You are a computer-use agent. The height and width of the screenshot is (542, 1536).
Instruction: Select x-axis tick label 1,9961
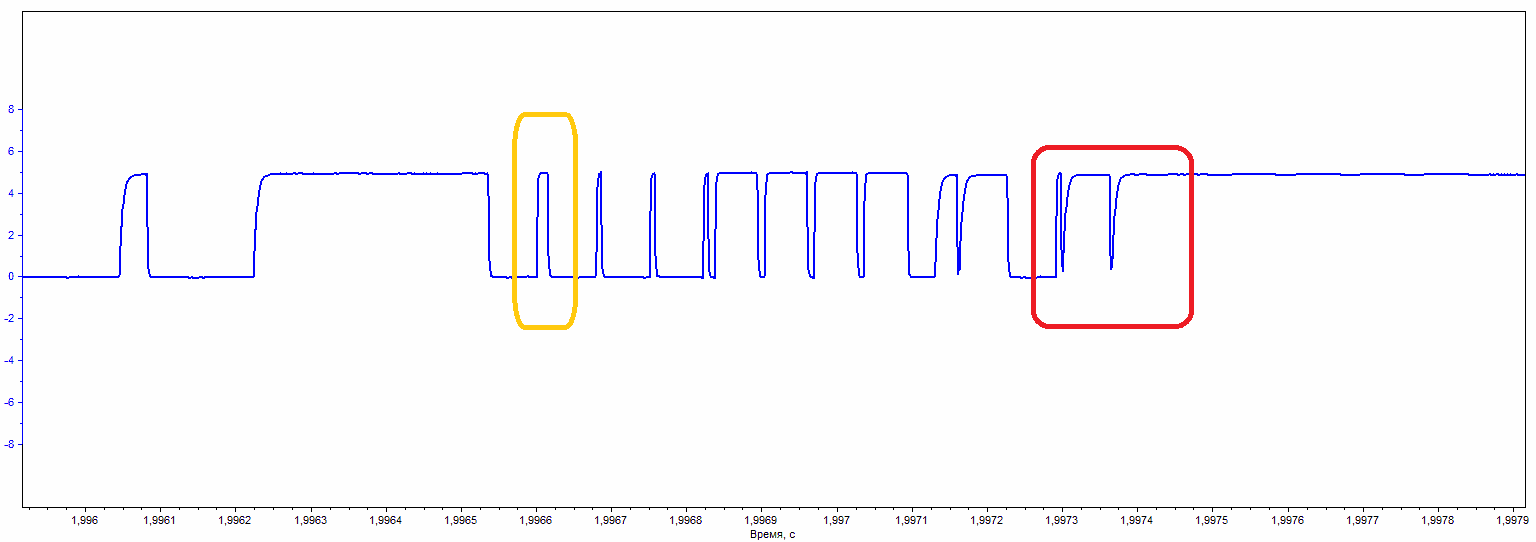tap(159, 521)
